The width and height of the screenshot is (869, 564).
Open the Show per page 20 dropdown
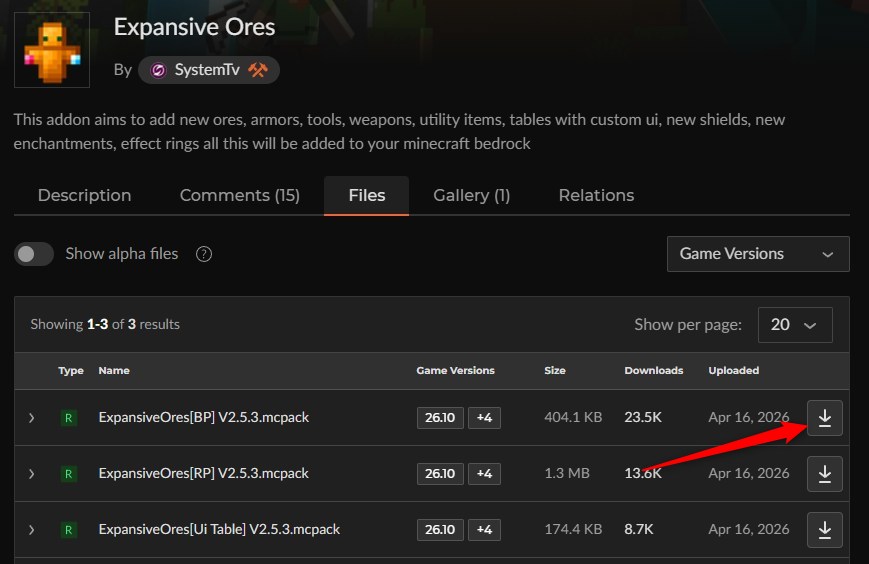pos(795,325)
